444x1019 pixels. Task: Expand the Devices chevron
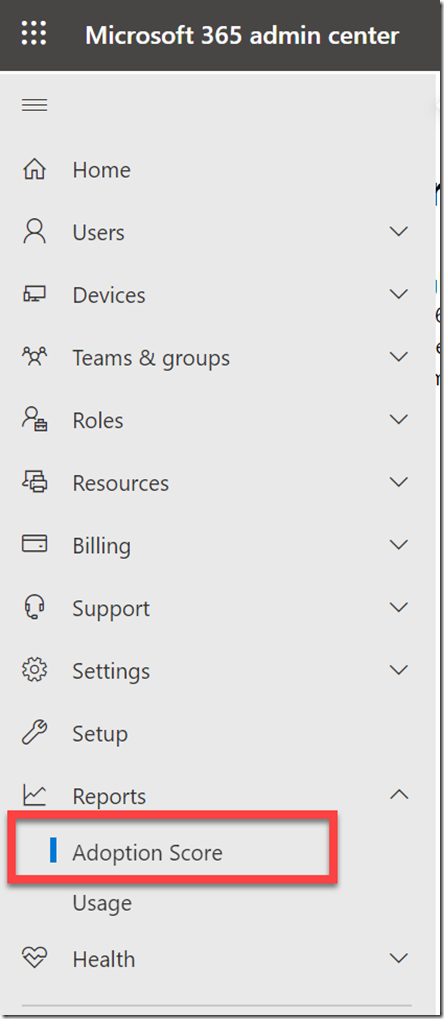pyautogui.click(x=398, y=294)
